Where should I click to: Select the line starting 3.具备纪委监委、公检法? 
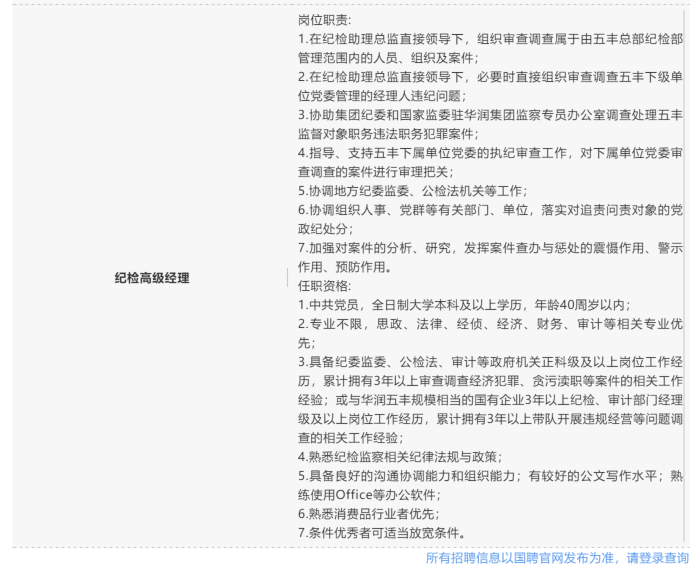pos(490,362)
